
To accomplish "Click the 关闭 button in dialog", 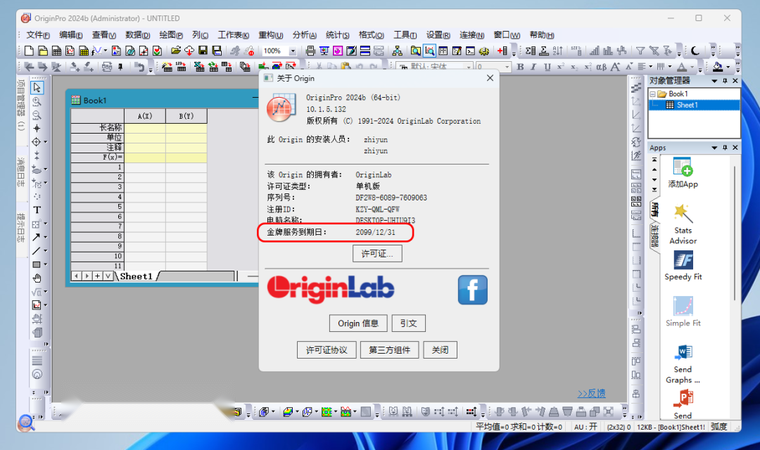I will click(x=440, y=350).
